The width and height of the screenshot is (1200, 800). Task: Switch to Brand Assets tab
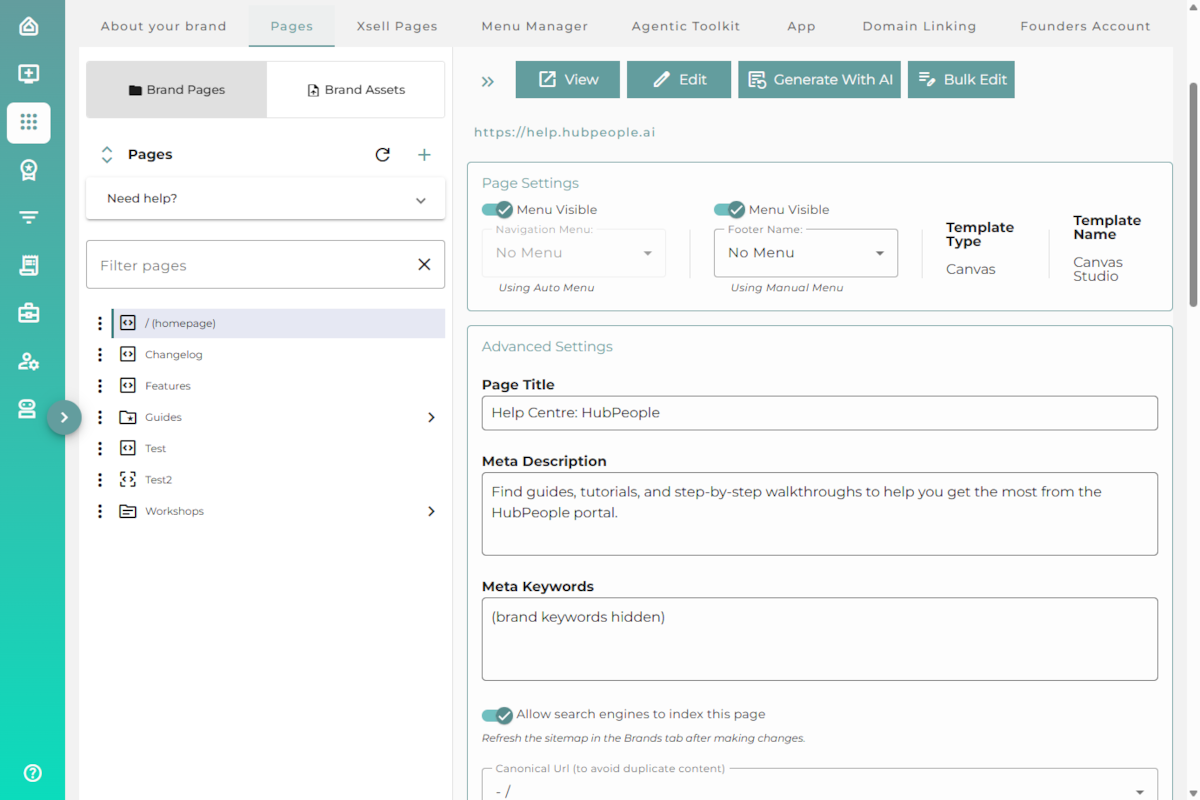point(356,90)
